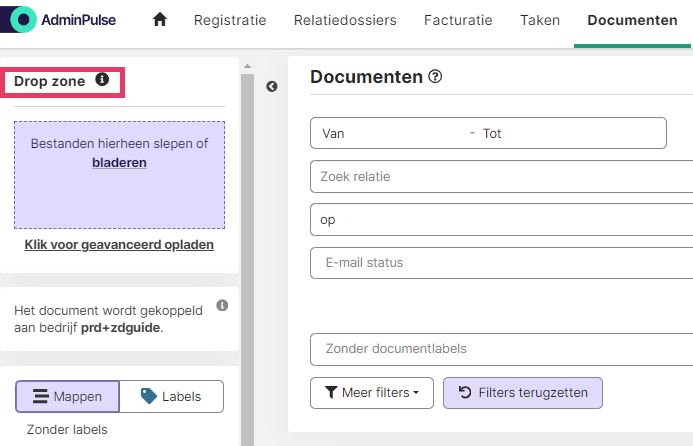The width and height of the screenshot is (693, 446).
Task: Open the Facturatie menu
Action: click(458, 20)
